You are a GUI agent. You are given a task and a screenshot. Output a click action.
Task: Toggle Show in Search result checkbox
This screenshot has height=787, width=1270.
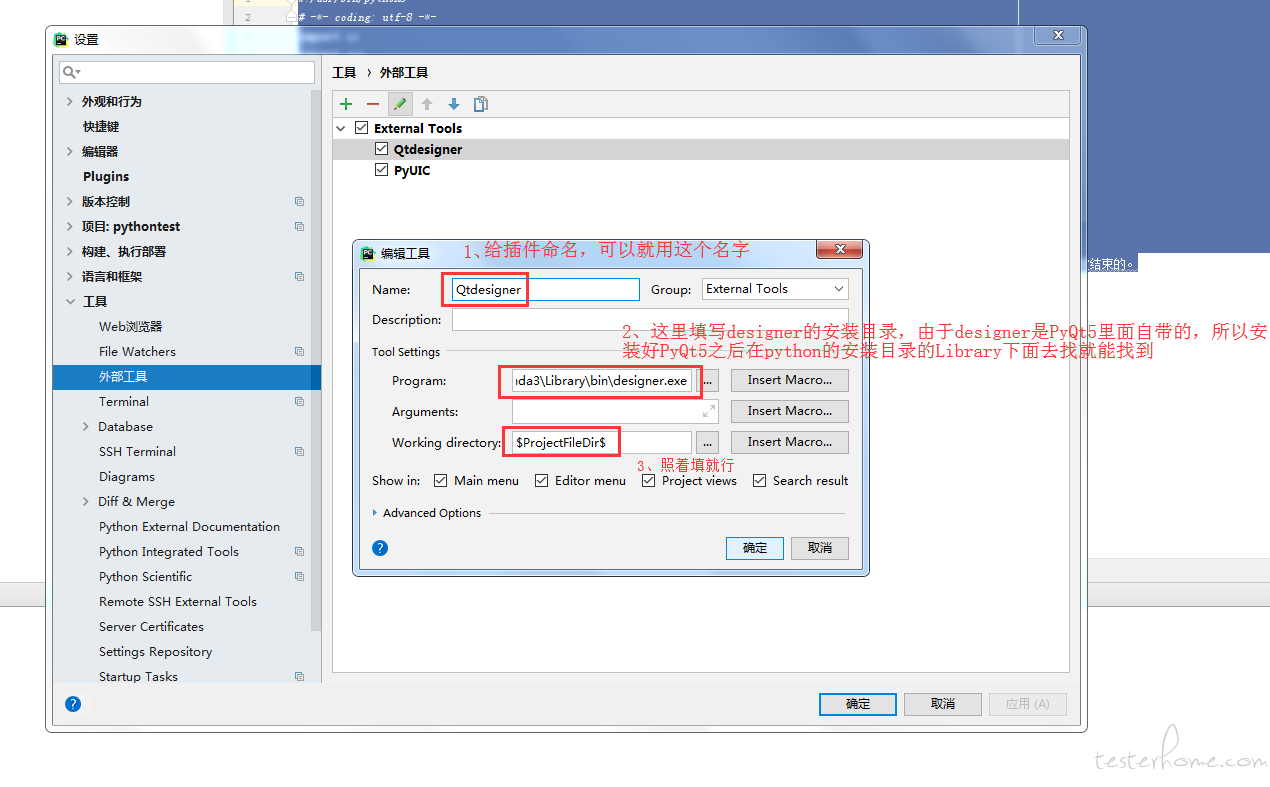click(x=759, y=480)
